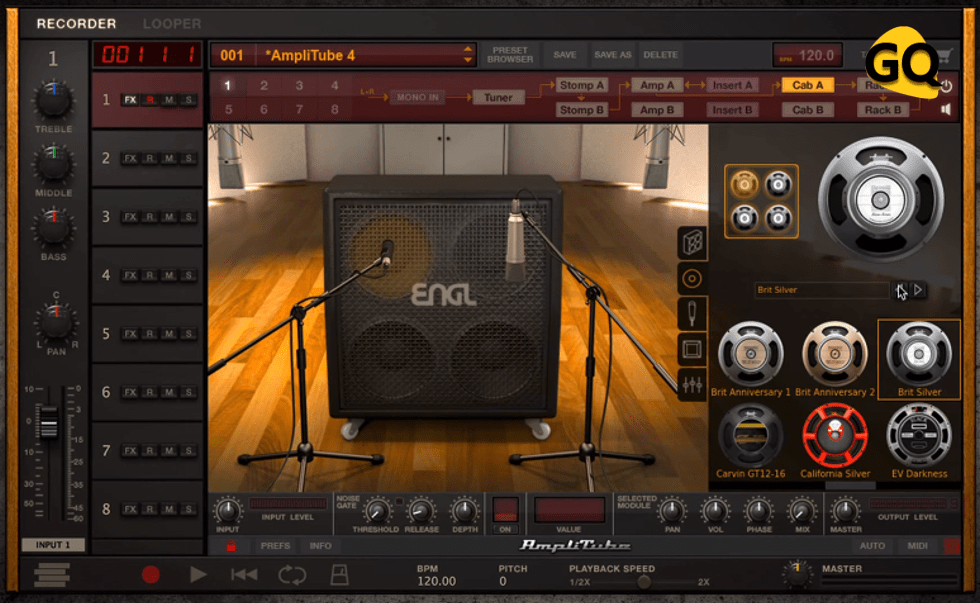Viewport: 980px width, 603px height.
Task: Choose the Brit Anniversary 1 speaker
Action: (x=751, y=359)
